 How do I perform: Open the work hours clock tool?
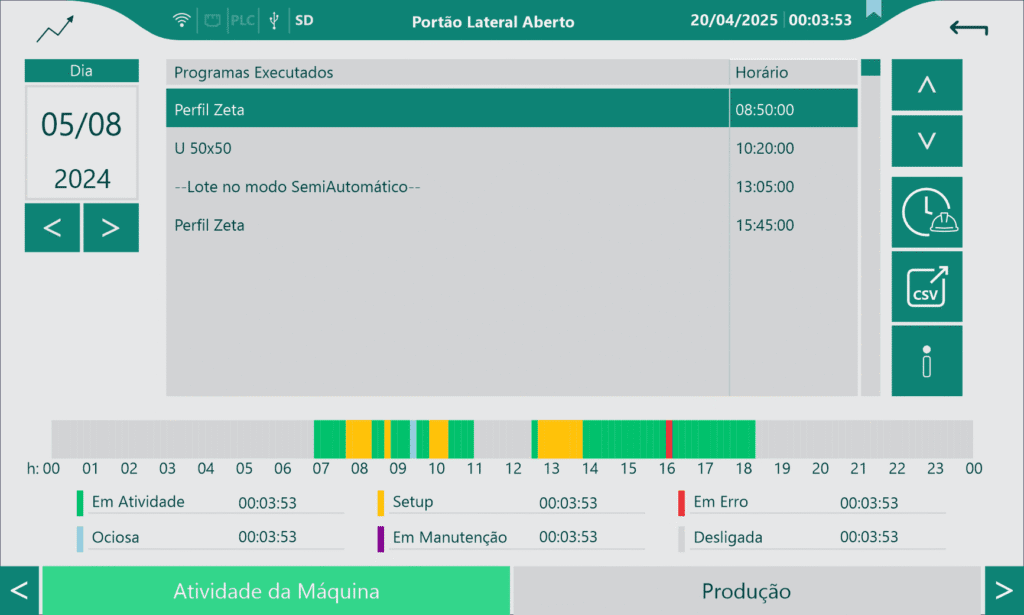pyautogui.click(x=926, y=212)
